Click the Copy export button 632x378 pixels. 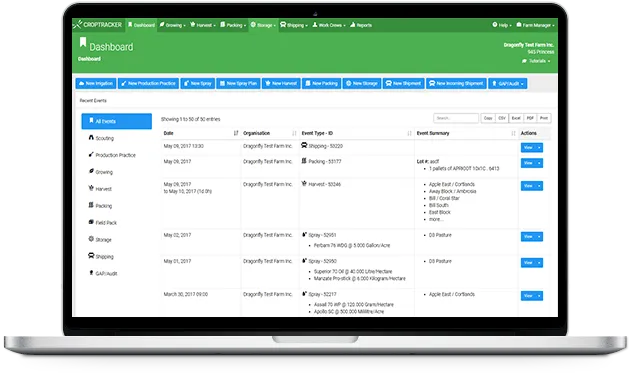tap(488, 118)
